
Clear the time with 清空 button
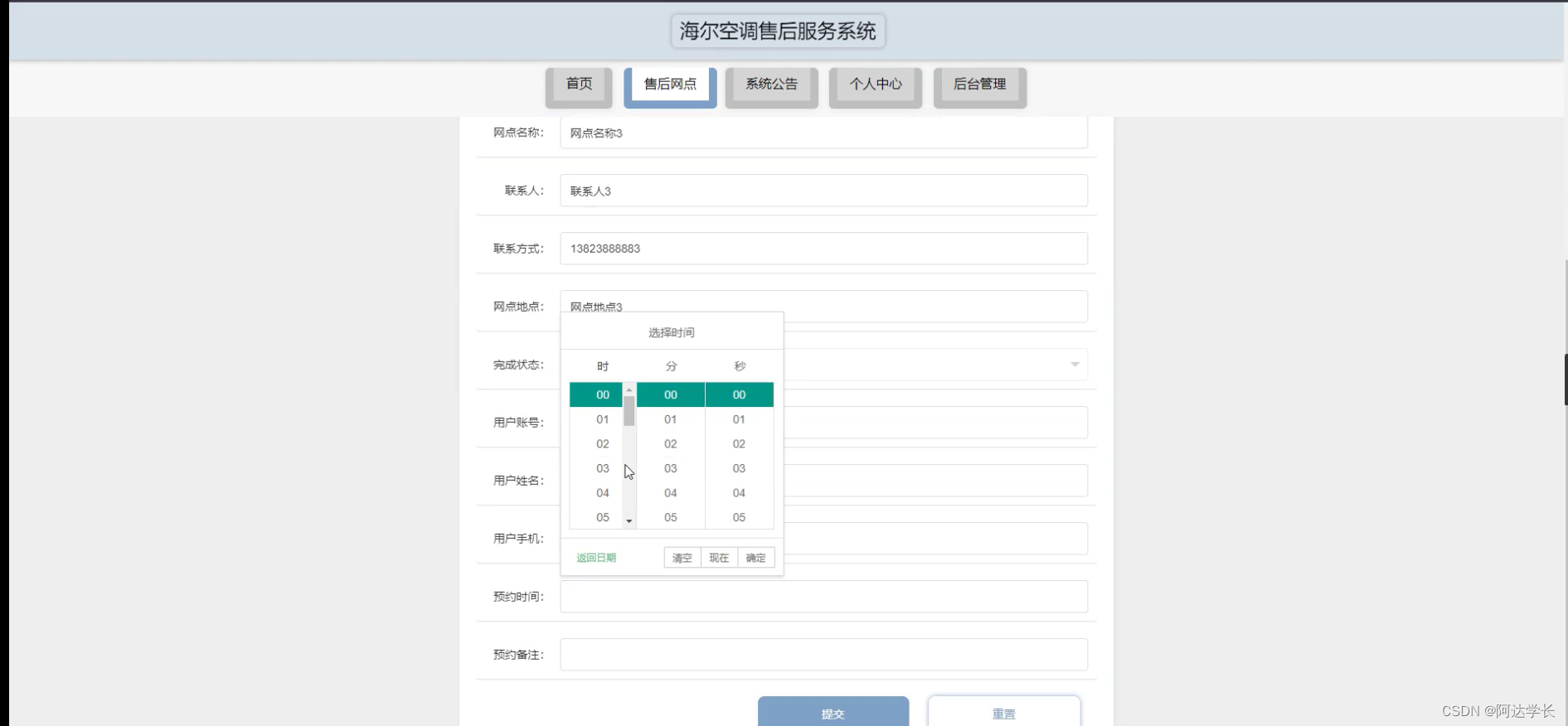[x=682, y=558]
